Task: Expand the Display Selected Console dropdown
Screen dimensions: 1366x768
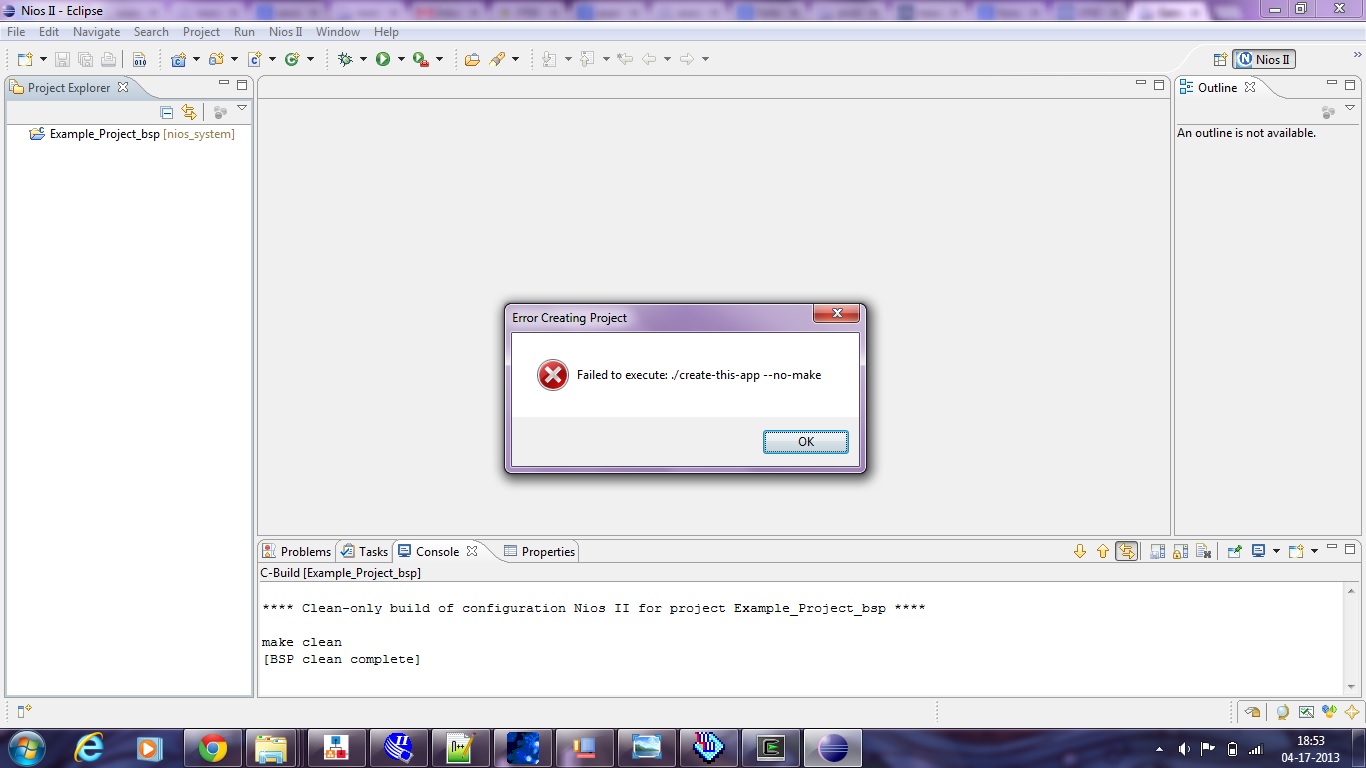Action: tap(1276, 551)
